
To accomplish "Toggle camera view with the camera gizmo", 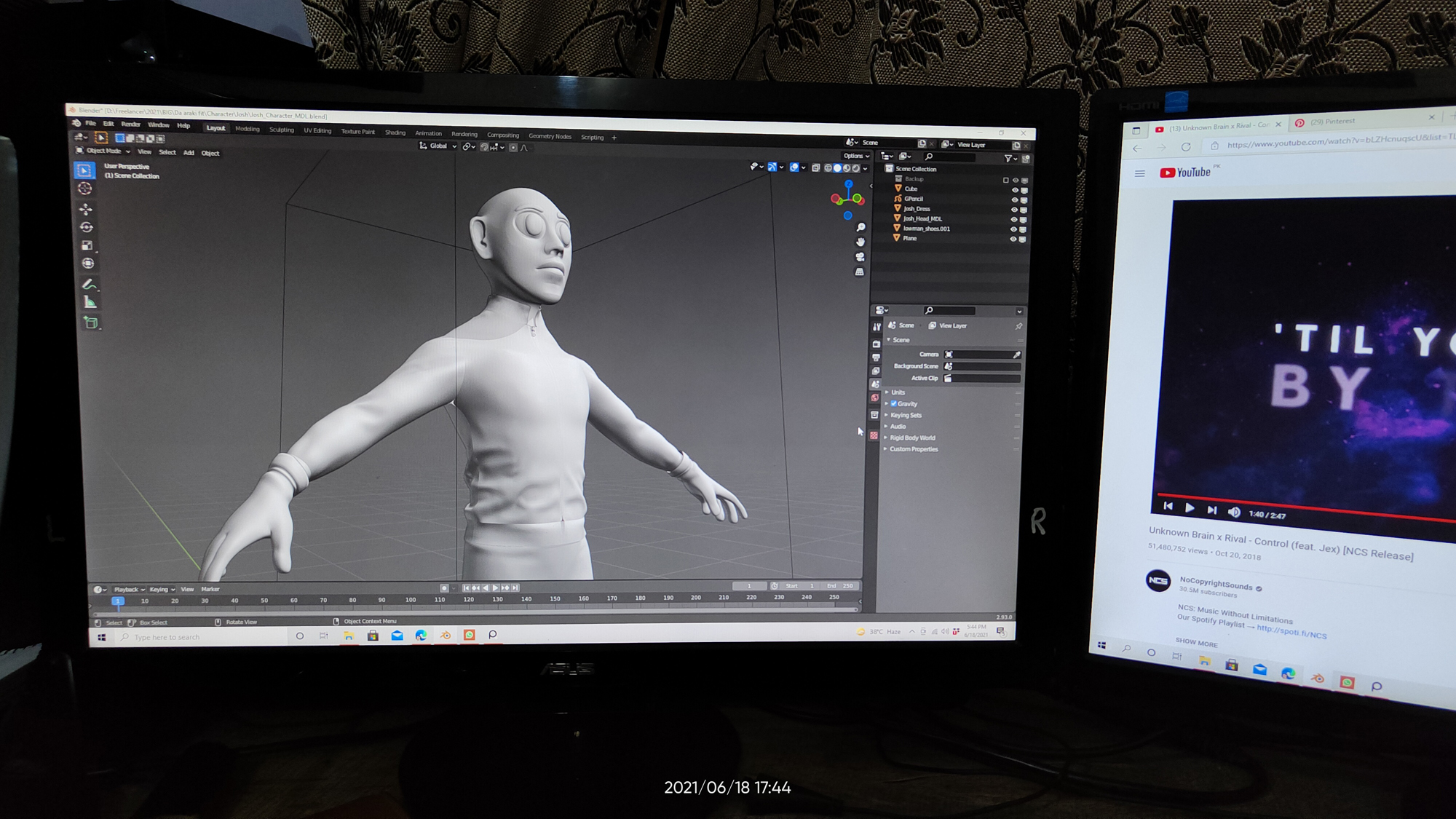I will tap(860, 257).
